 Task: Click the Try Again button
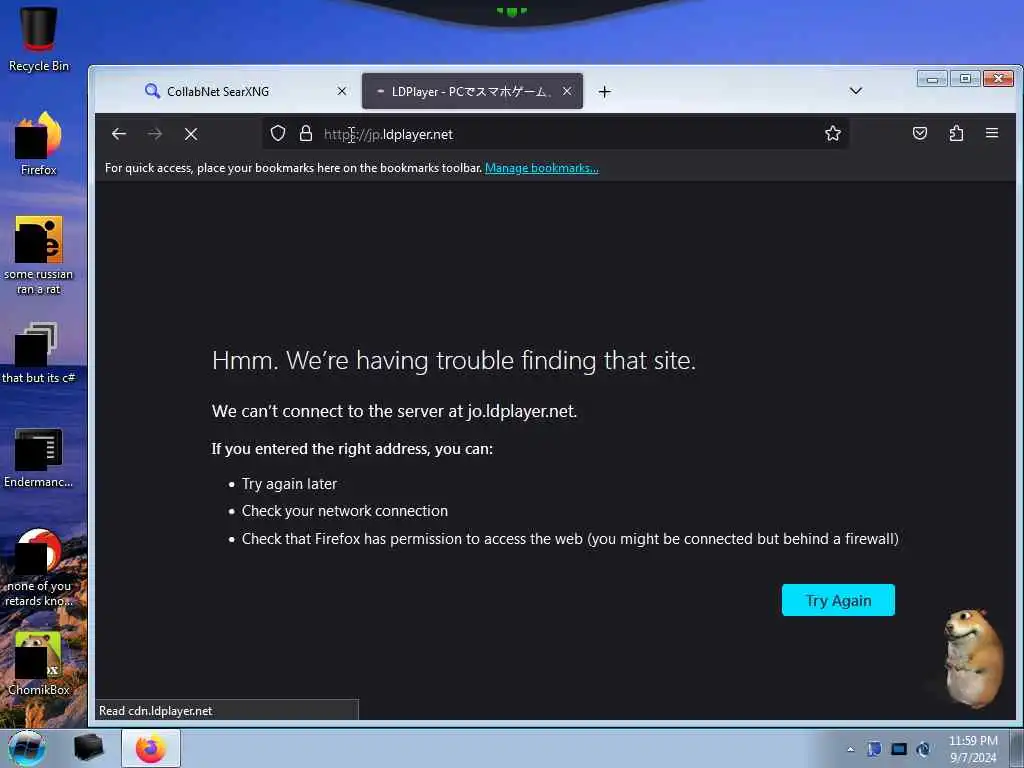(x=838, y=600)
